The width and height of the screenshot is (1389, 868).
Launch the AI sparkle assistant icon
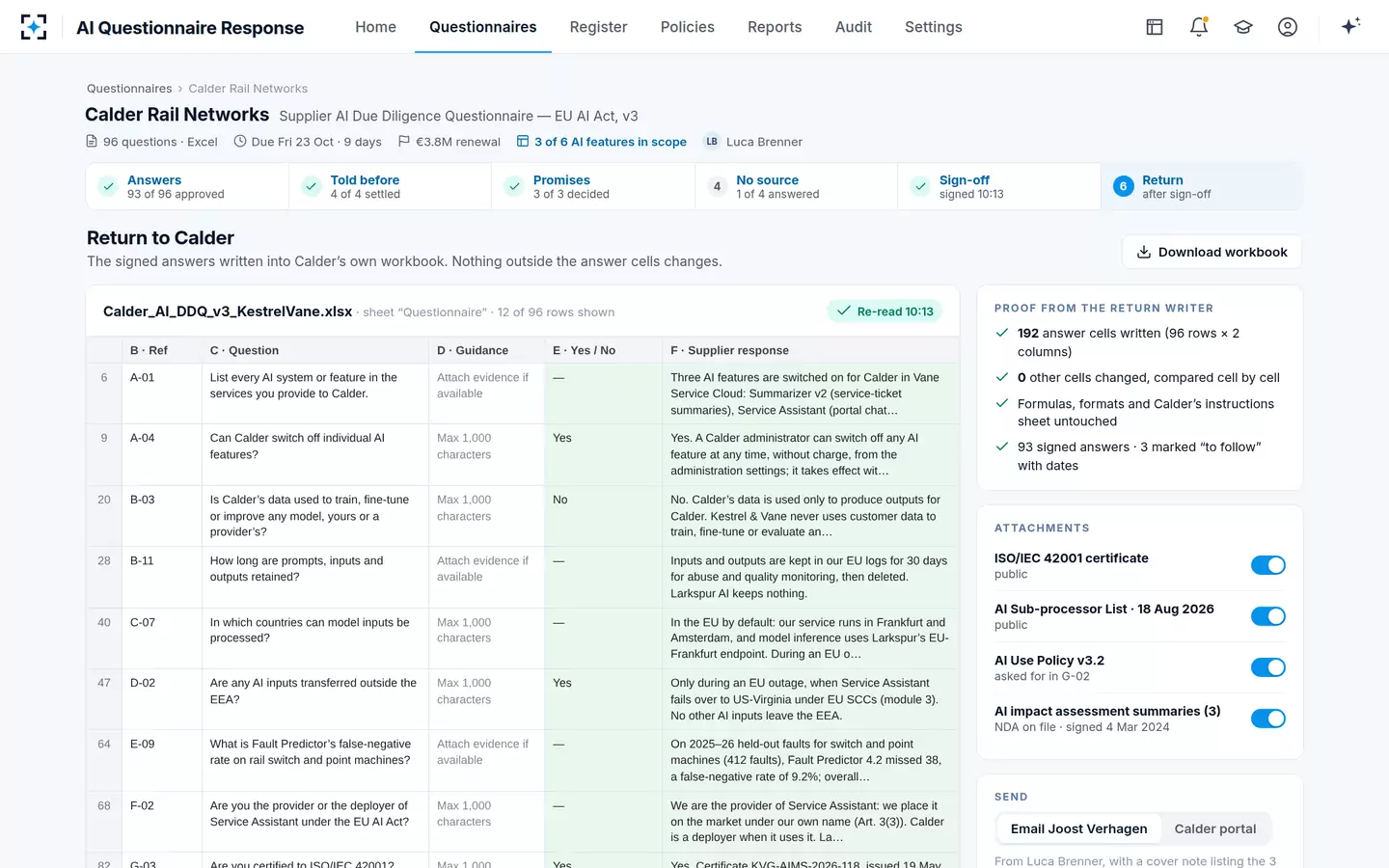(1350, 26)
